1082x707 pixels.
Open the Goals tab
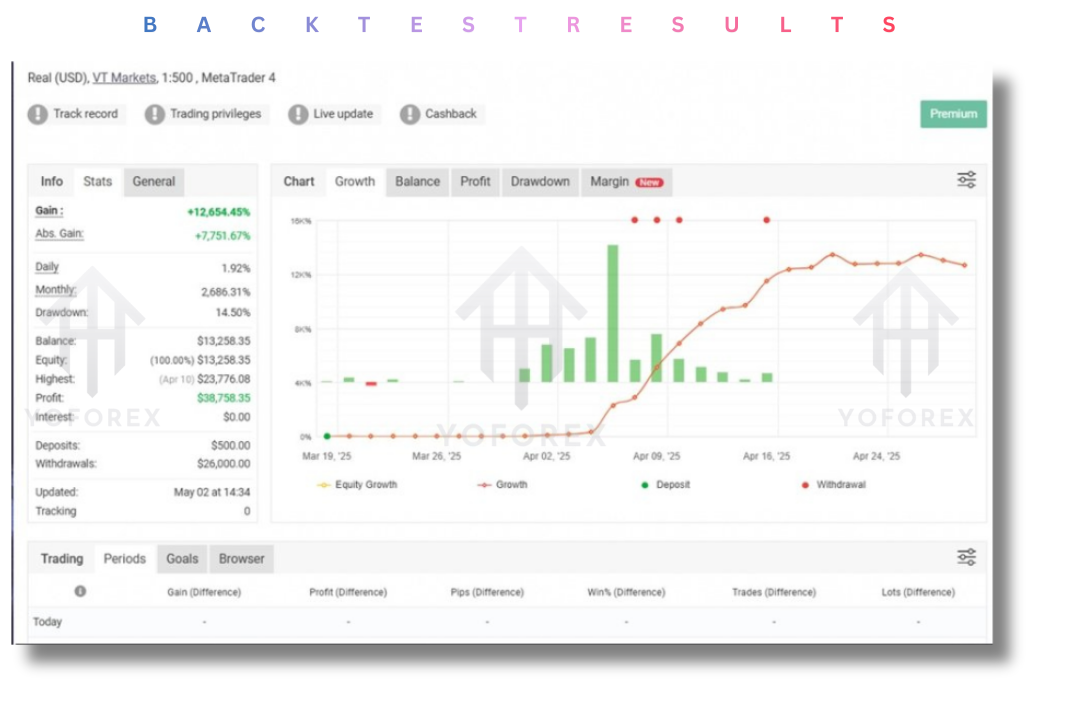click(x=182, y=559)
